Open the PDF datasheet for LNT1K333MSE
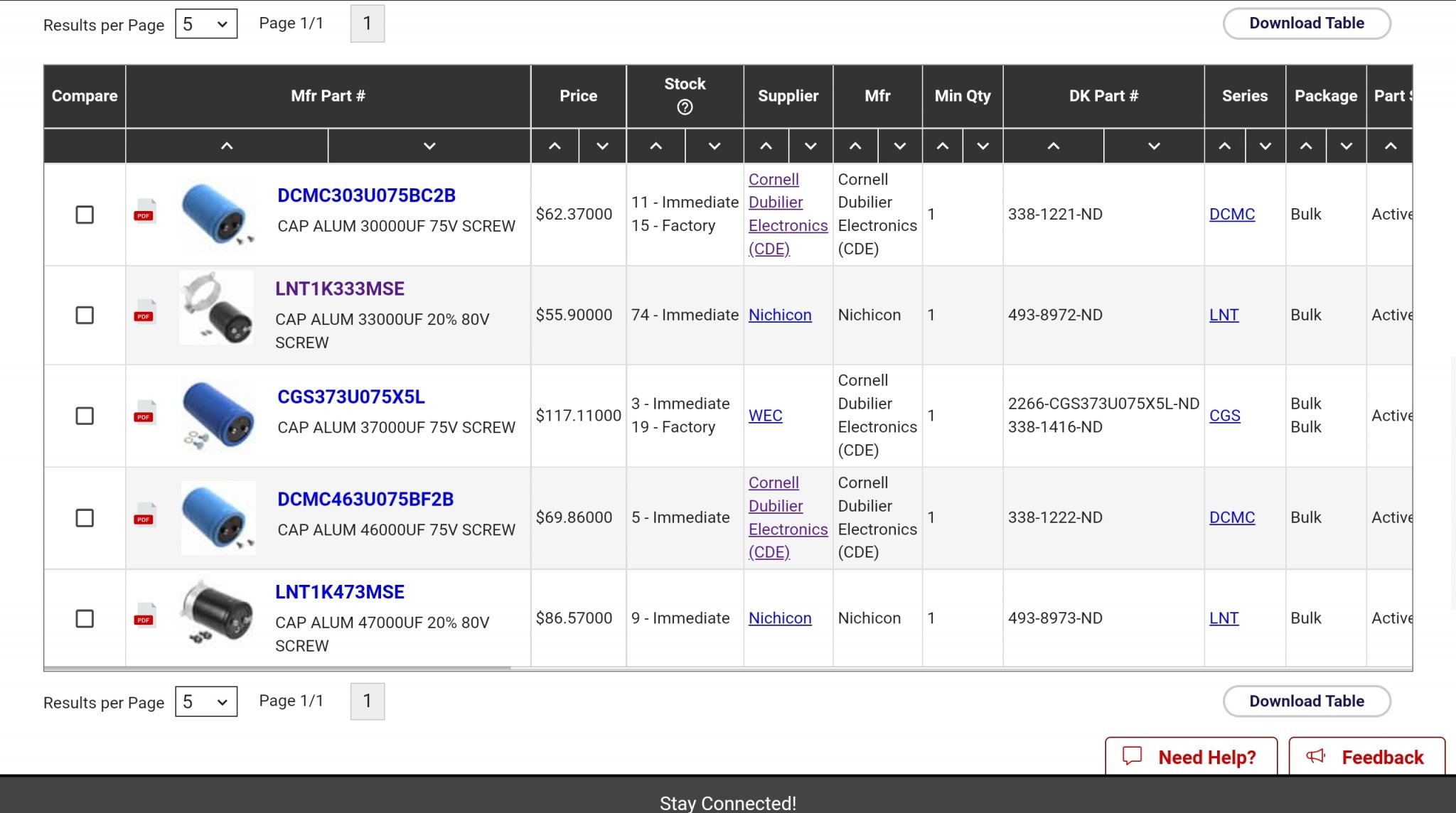The height and width of the screenshot is (813, 1456). pyautogui.click(x=144, y=311)
